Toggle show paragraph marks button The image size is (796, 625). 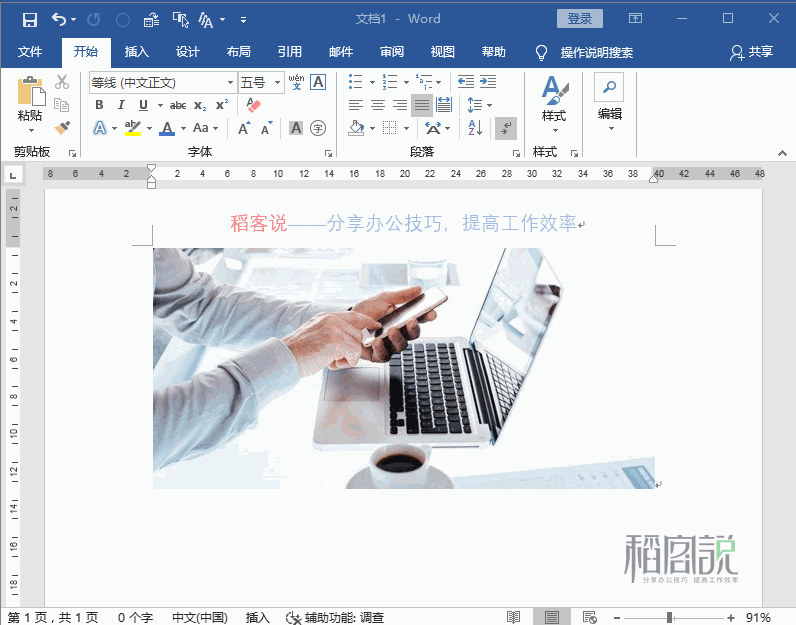506,128
